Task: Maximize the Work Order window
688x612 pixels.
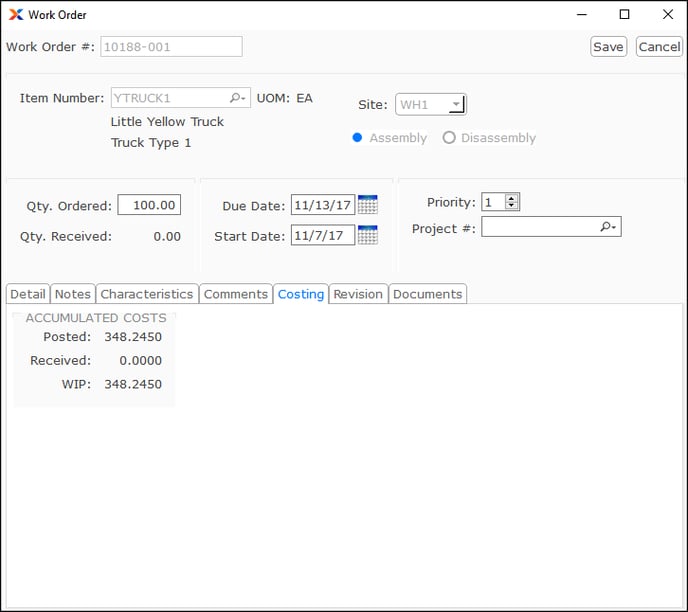Action: (x=624, y=15)
